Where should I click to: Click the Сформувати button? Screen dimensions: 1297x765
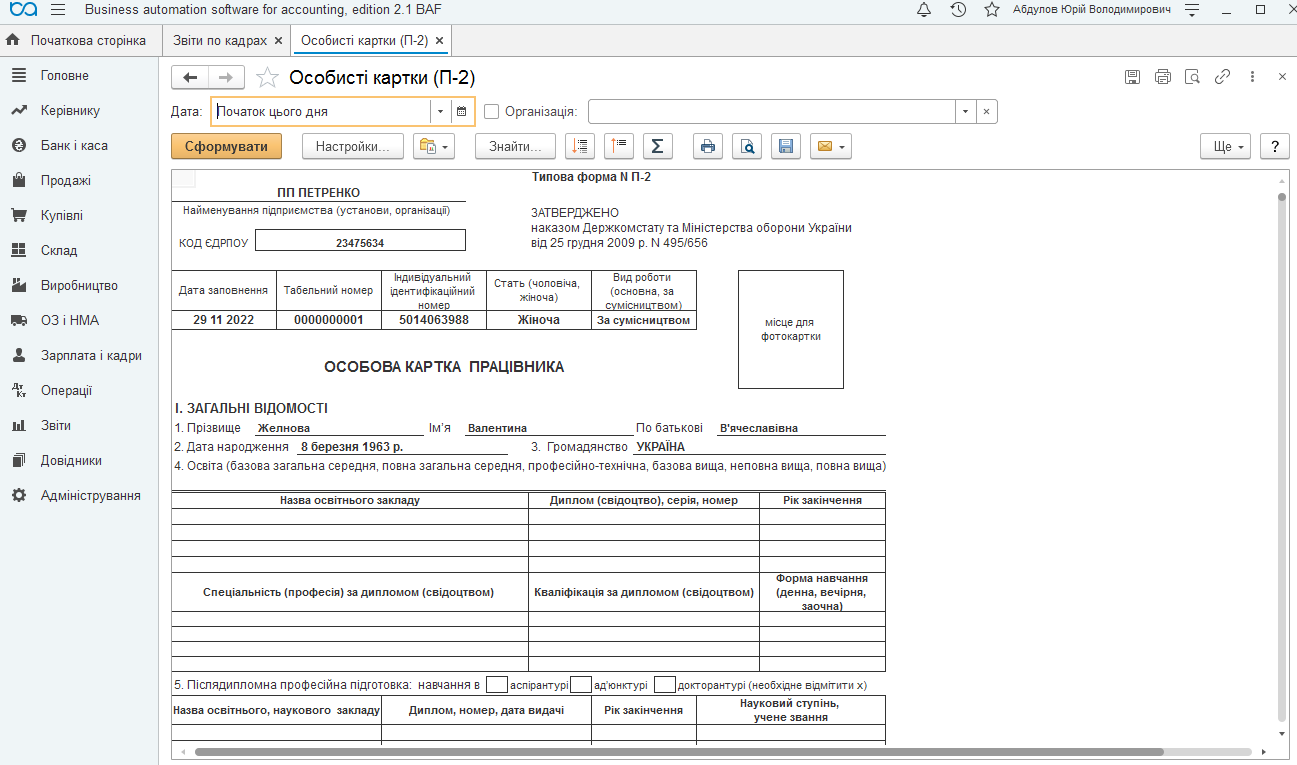227,146
